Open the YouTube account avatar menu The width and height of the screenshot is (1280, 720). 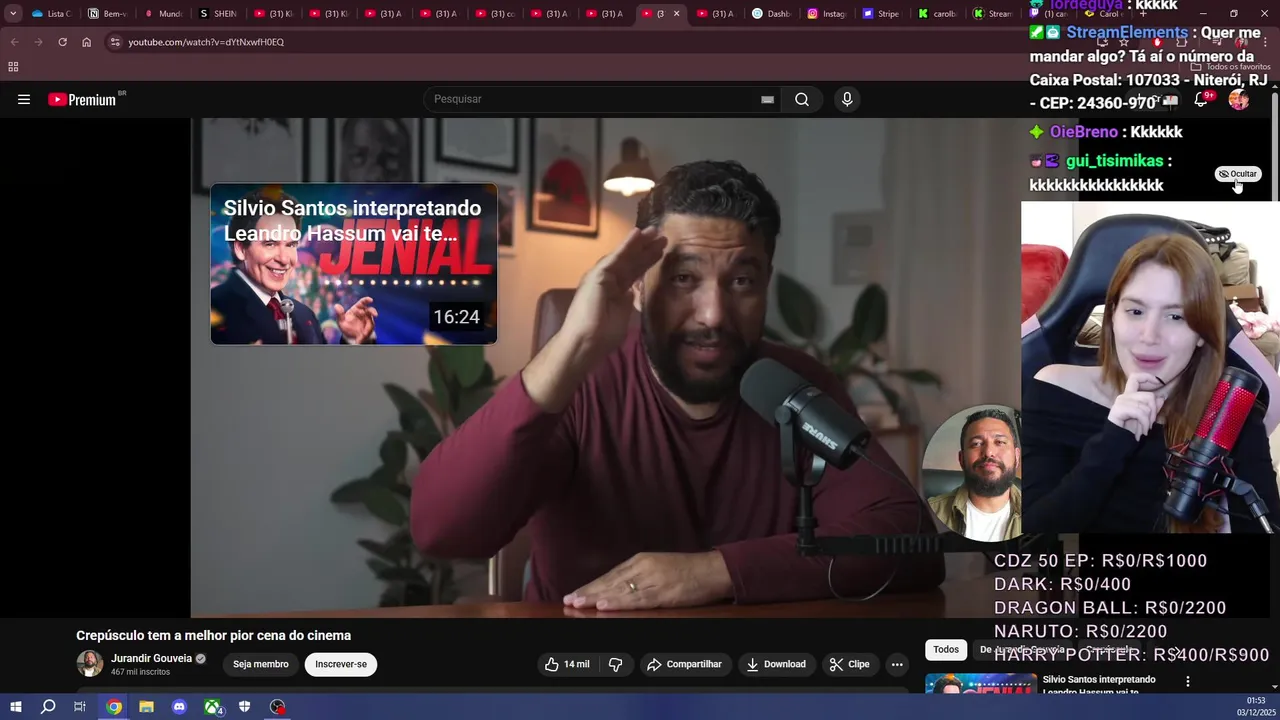(x=1239, y=99)
